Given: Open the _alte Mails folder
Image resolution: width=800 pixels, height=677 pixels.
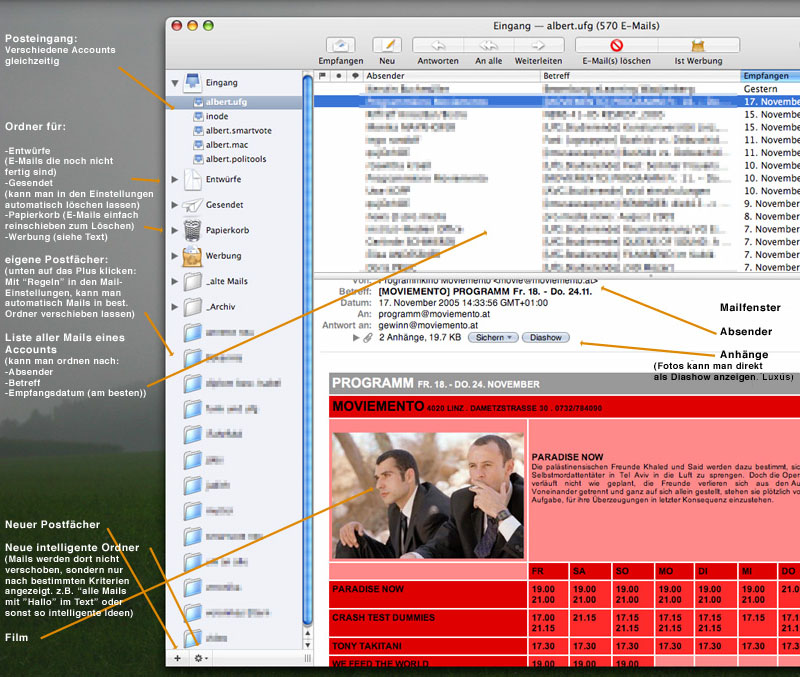Looking at the screenshot, I should click(226, 281).
